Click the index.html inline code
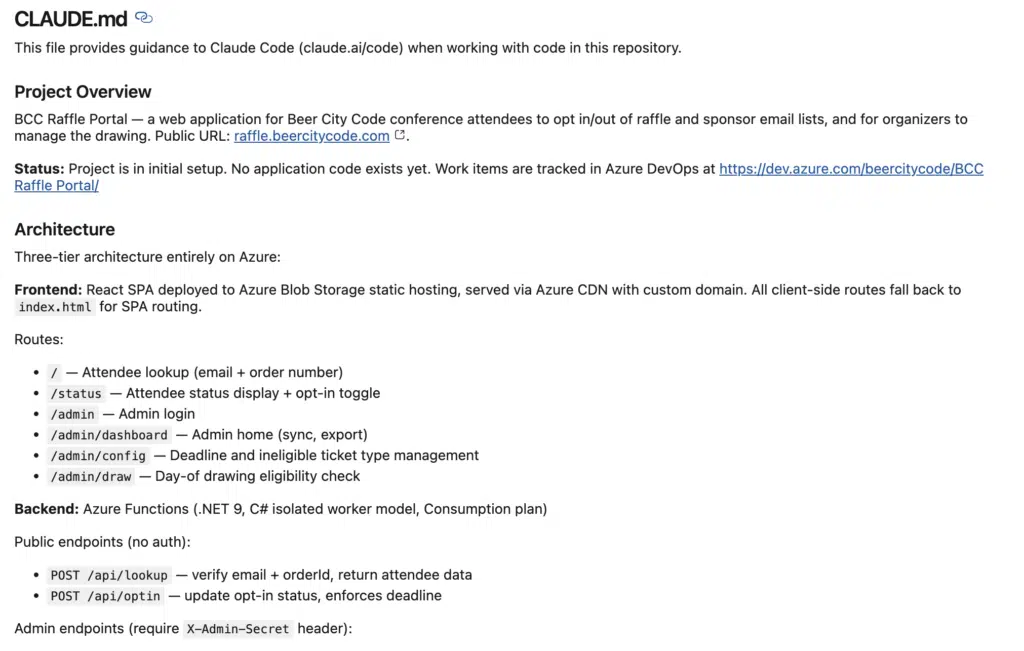Viewport: 1024px width, 651px height. pos(55,307)
